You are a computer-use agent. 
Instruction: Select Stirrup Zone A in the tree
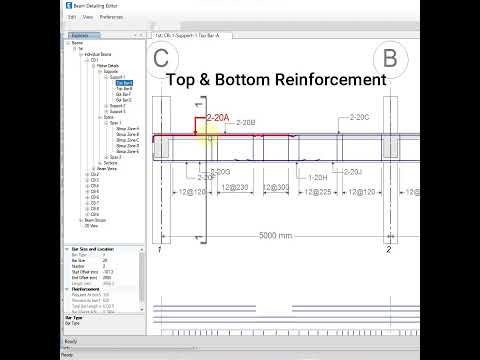click(128, 129)
